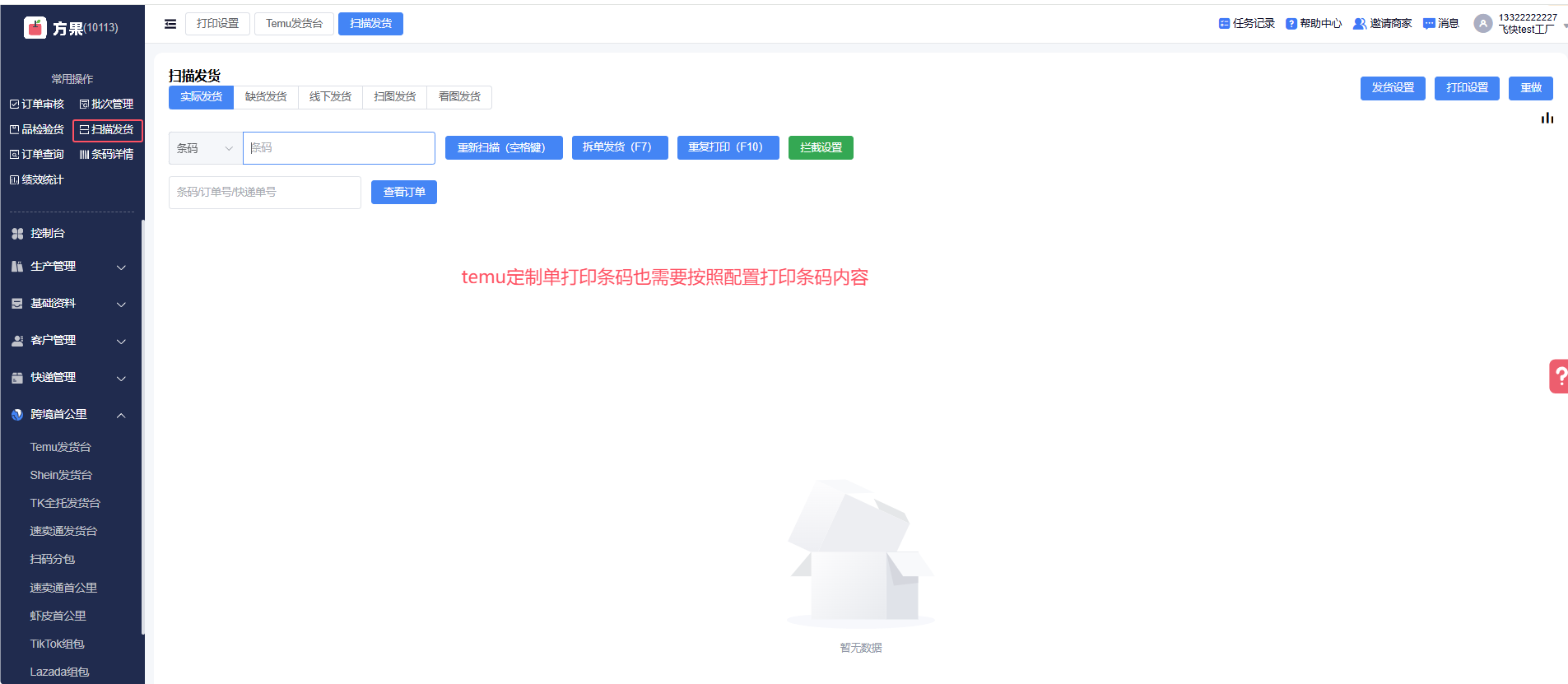Screen dimensions: 1568x684
Task: Open 条码详情 shortcut in sidebar
Action: [106, 155]
